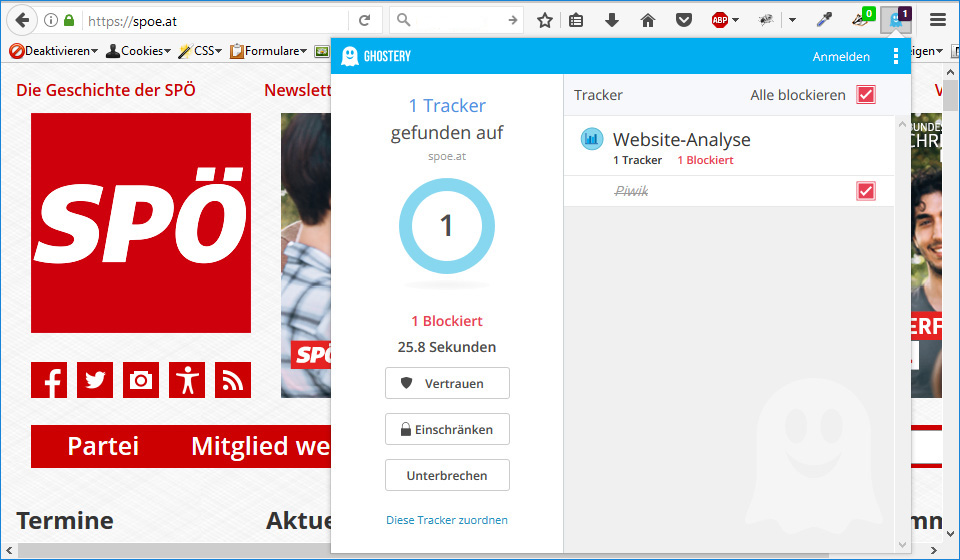Open SPÖ camera photo icon
The image size is (960, 560).
point(141,380)
